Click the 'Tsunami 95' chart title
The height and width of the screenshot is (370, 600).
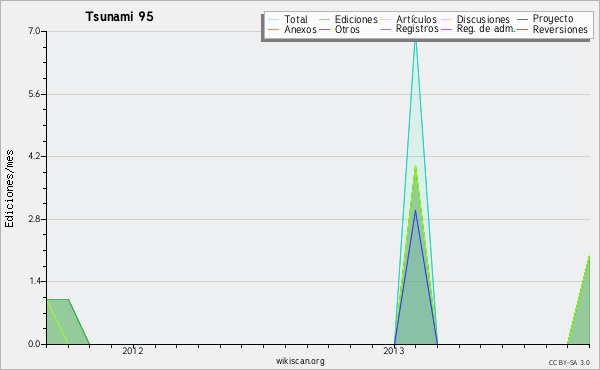119,17
